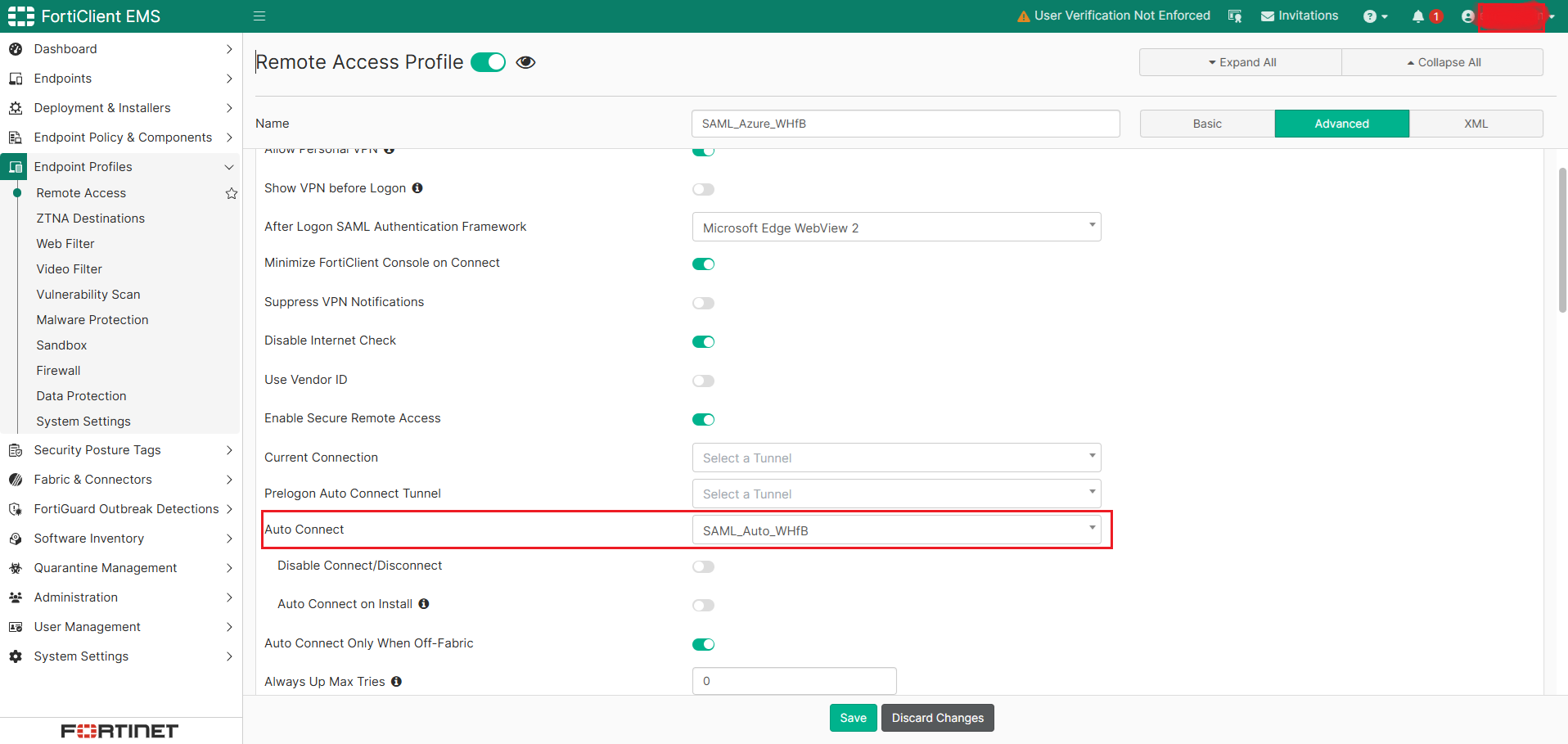Toggle Disable Connect/Disconnect switch
The width and height of the screenshot is (1568, 744).
pos(703,566)
